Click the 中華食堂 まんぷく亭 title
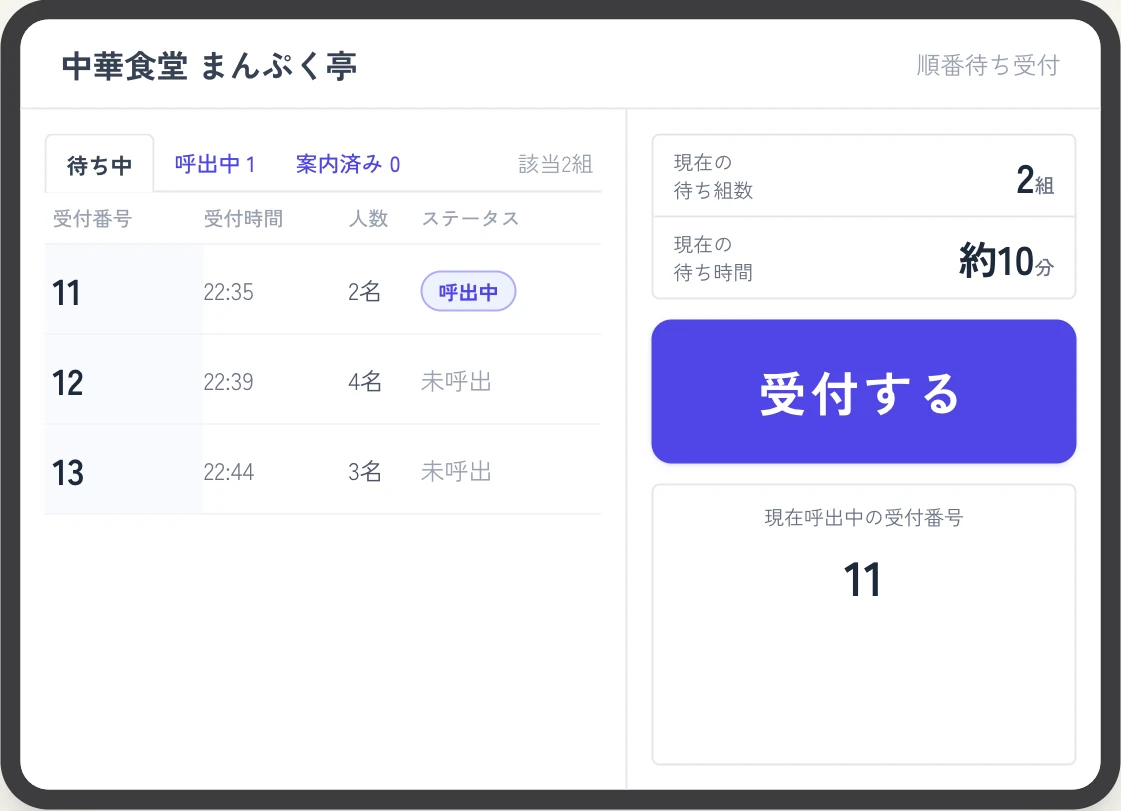This screenshot has width=1121, height=811. (x=209, y=67)
